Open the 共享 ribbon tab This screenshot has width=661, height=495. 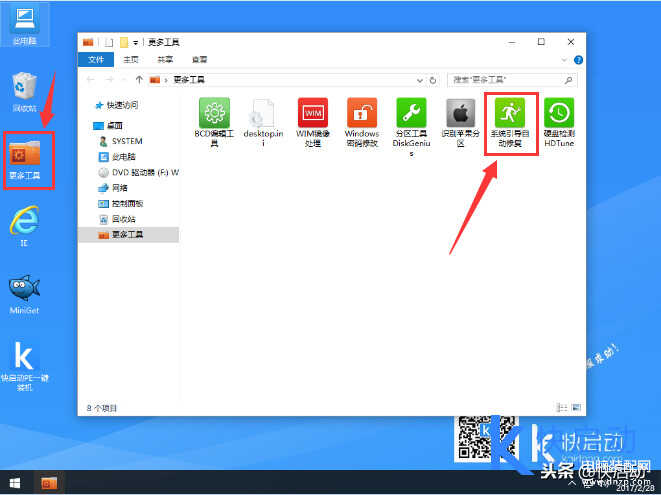[165, 59]
